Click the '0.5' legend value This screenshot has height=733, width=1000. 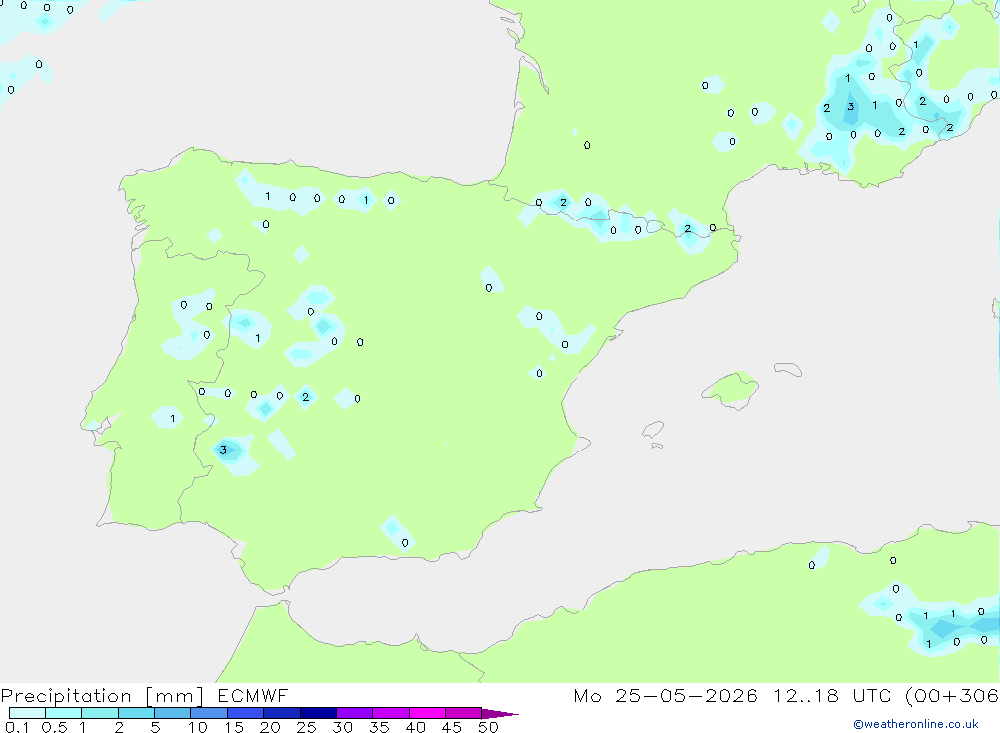tap(54, 727)
